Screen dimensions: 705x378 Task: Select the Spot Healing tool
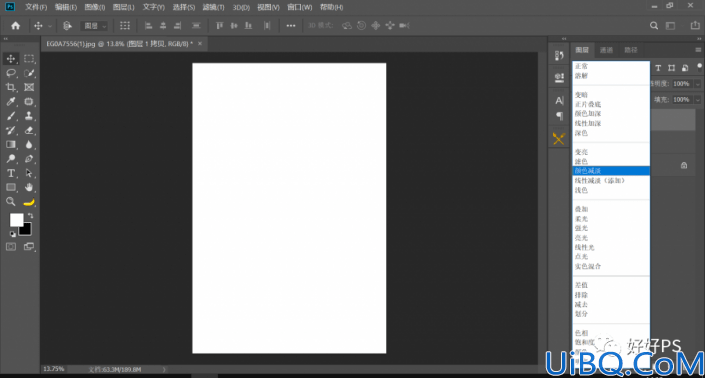[29, 102]
